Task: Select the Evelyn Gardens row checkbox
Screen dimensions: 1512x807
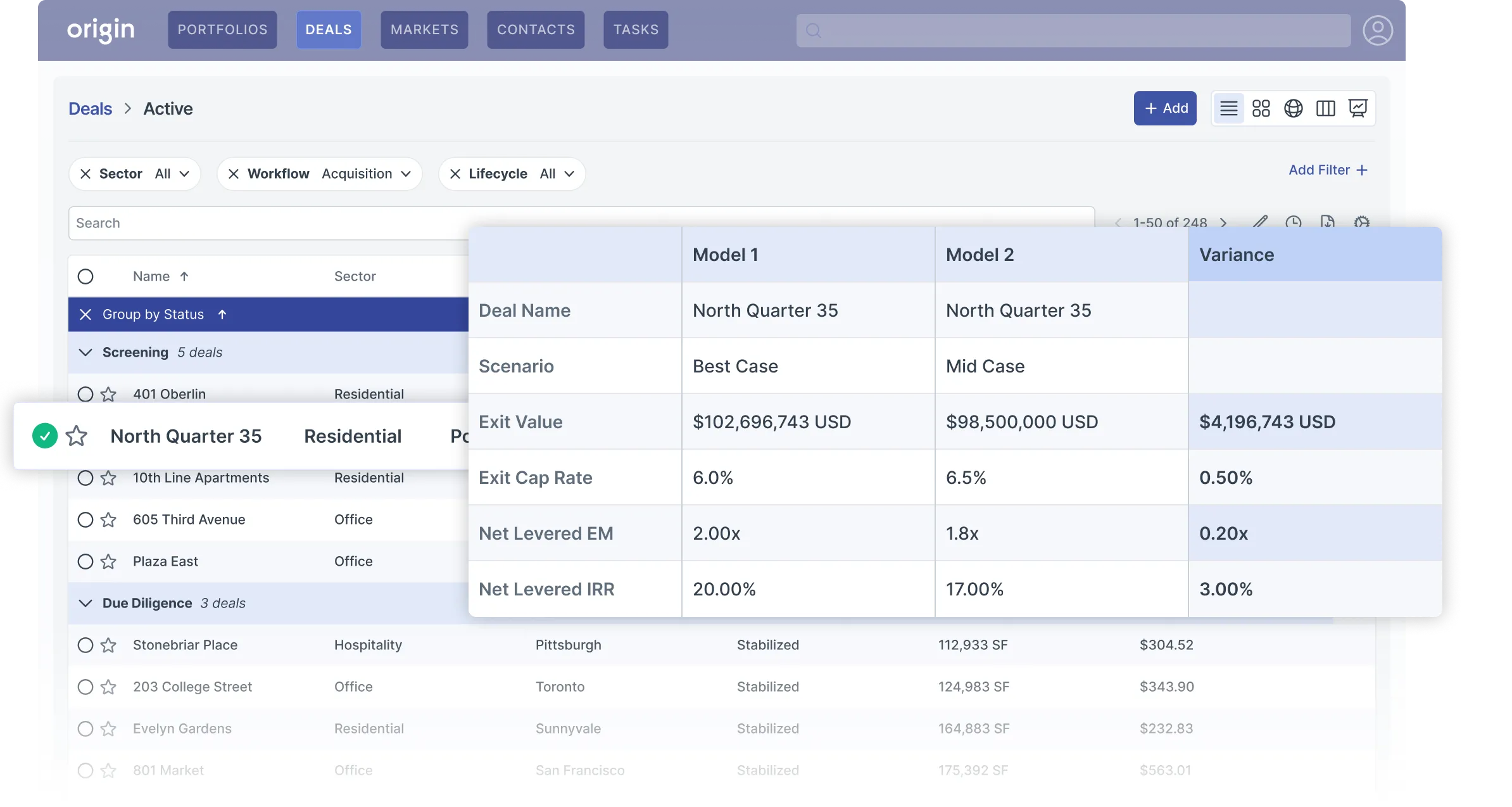Action: tap(85, 728)
